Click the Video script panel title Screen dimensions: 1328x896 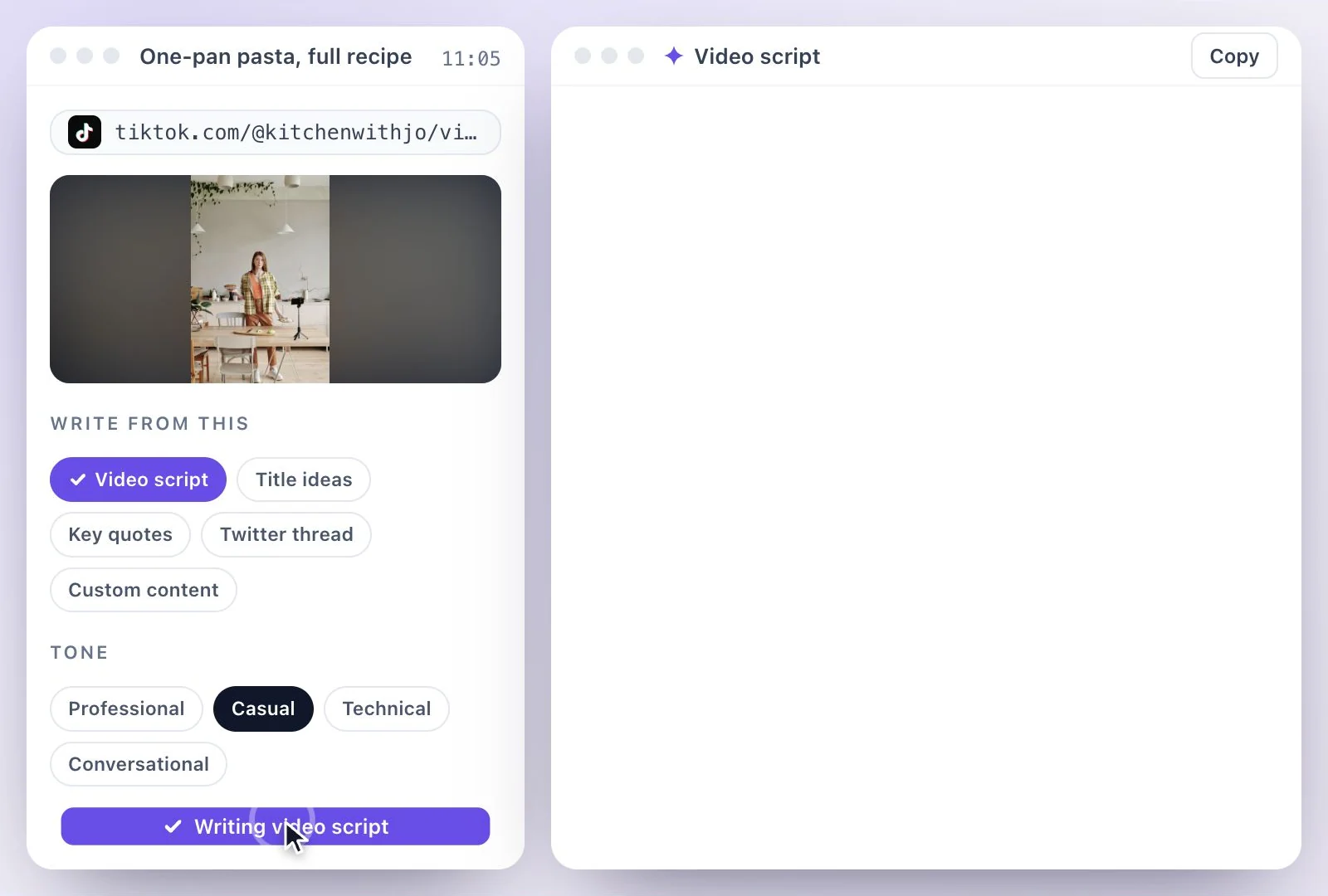click(757, 56)
